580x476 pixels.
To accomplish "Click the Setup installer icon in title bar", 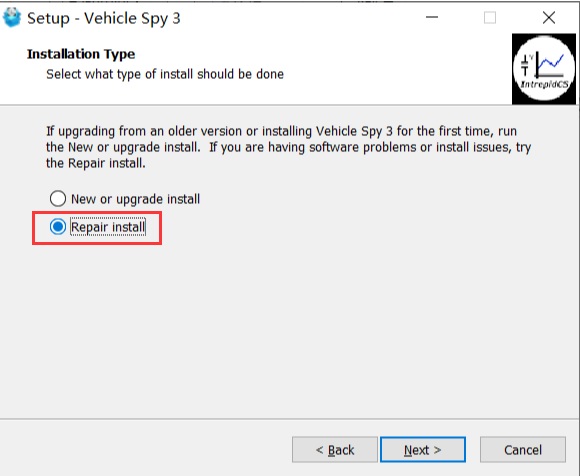I will [x=12, y=17].
